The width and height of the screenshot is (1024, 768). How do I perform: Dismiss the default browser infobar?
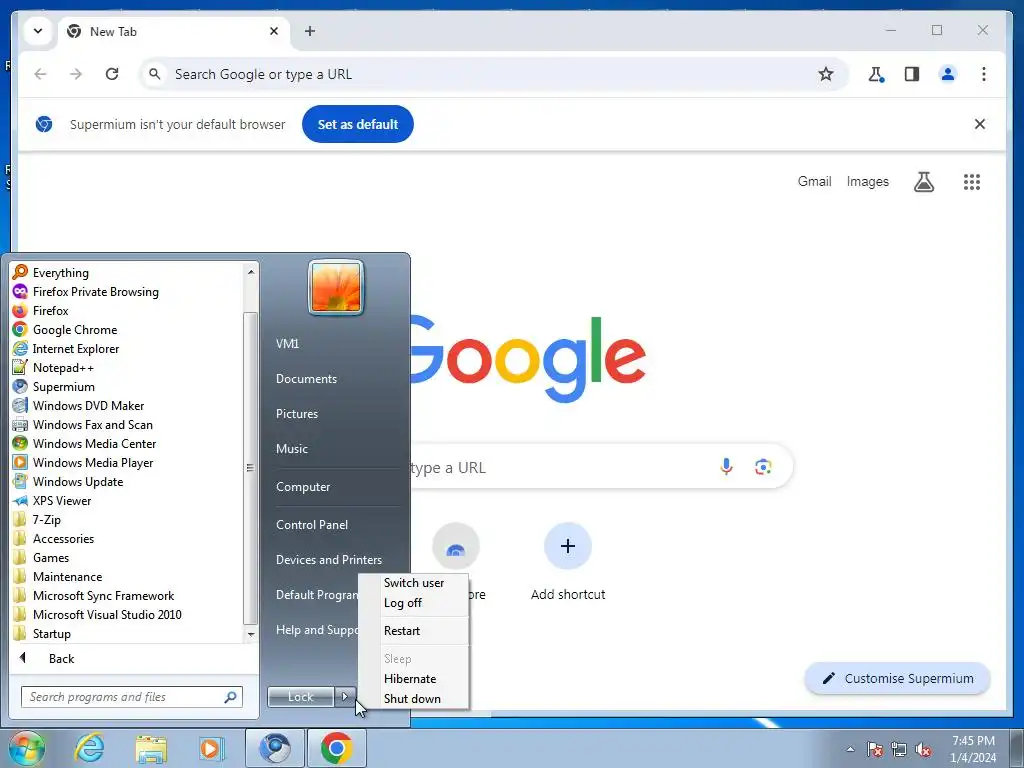click(980, 124)
